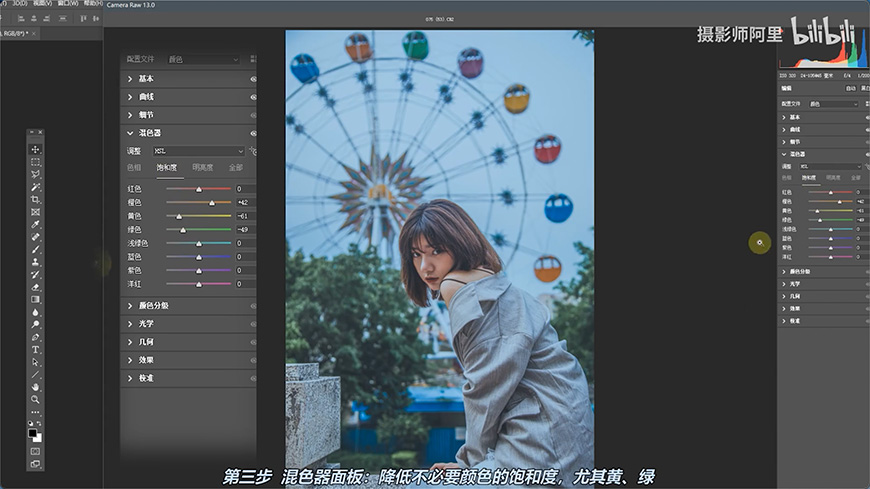Select the Dodge tool
870x489 pixels.
36,325
